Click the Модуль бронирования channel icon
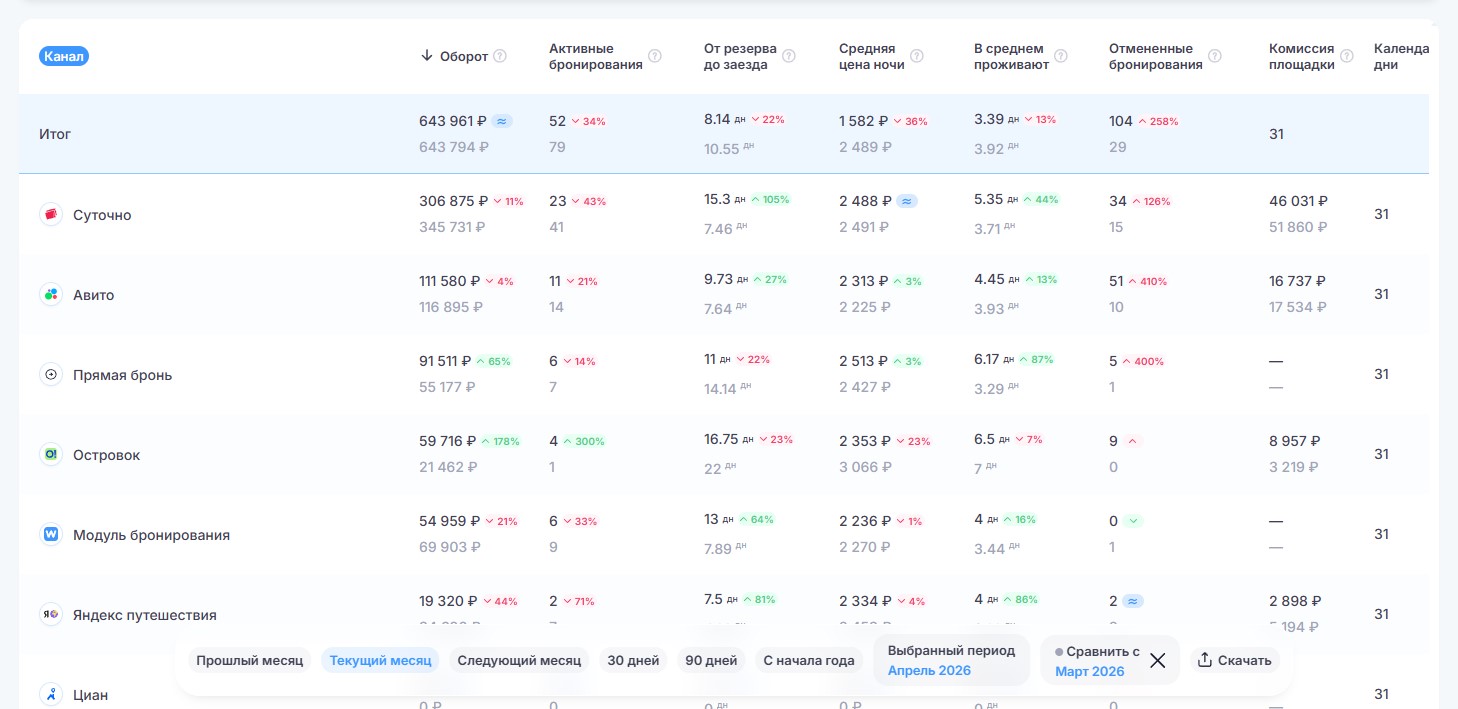The width and height of the screenshot is (1458, 709). [51, 534]
